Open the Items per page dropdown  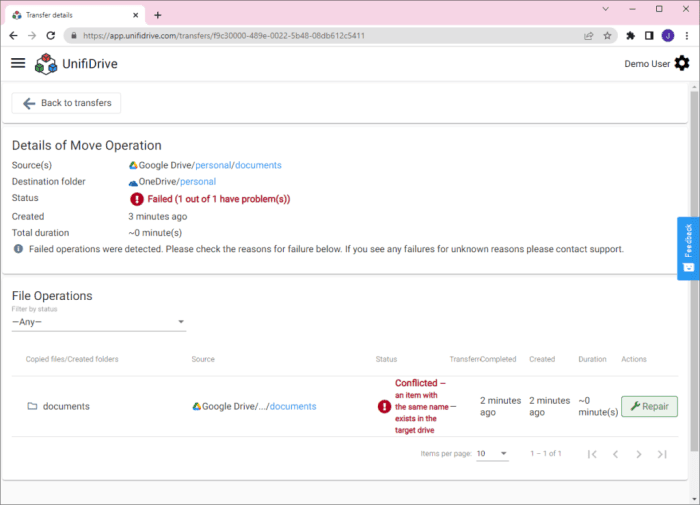coord(491,454)
